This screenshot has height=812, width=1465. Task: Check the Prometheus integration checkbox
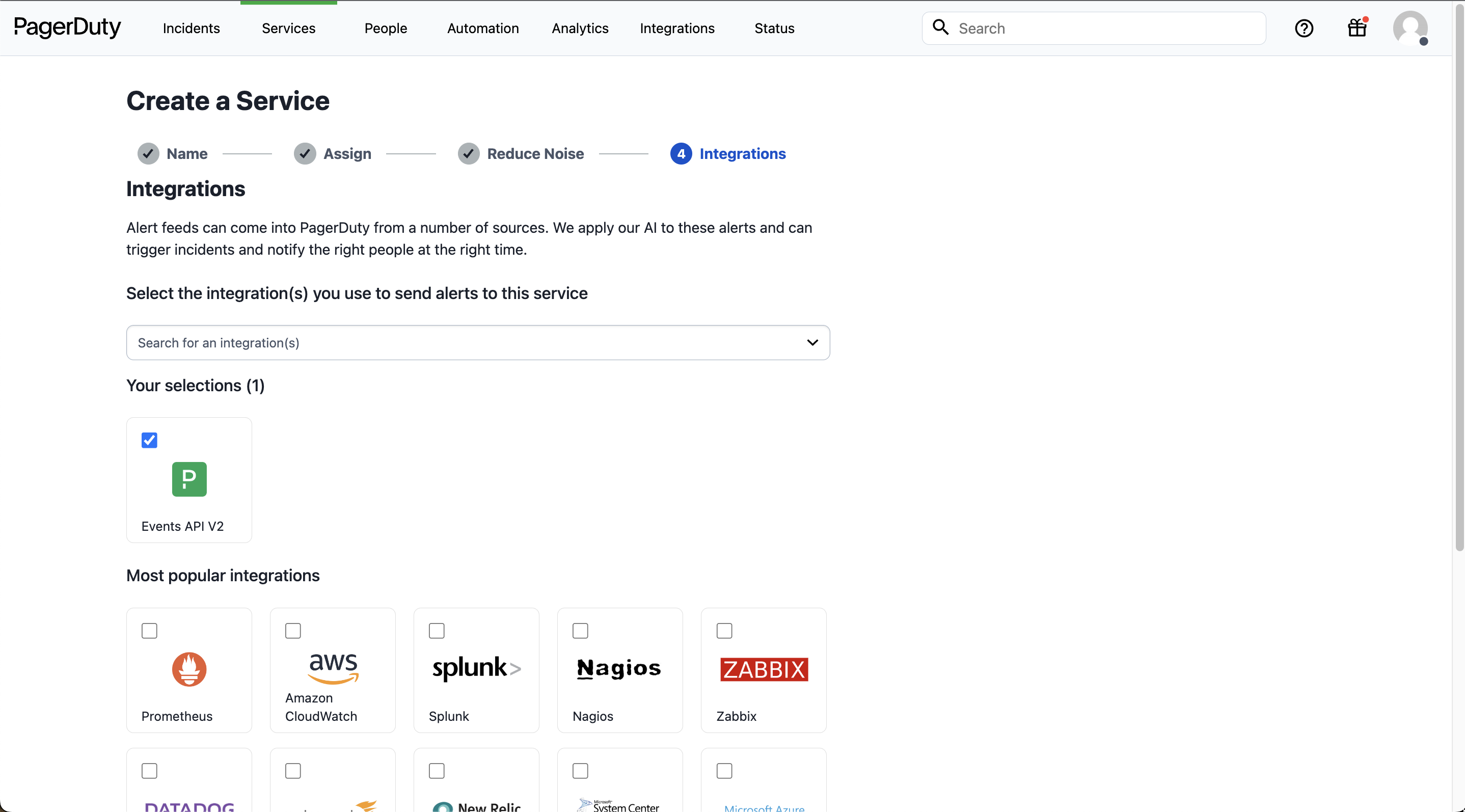coord(149,631)
